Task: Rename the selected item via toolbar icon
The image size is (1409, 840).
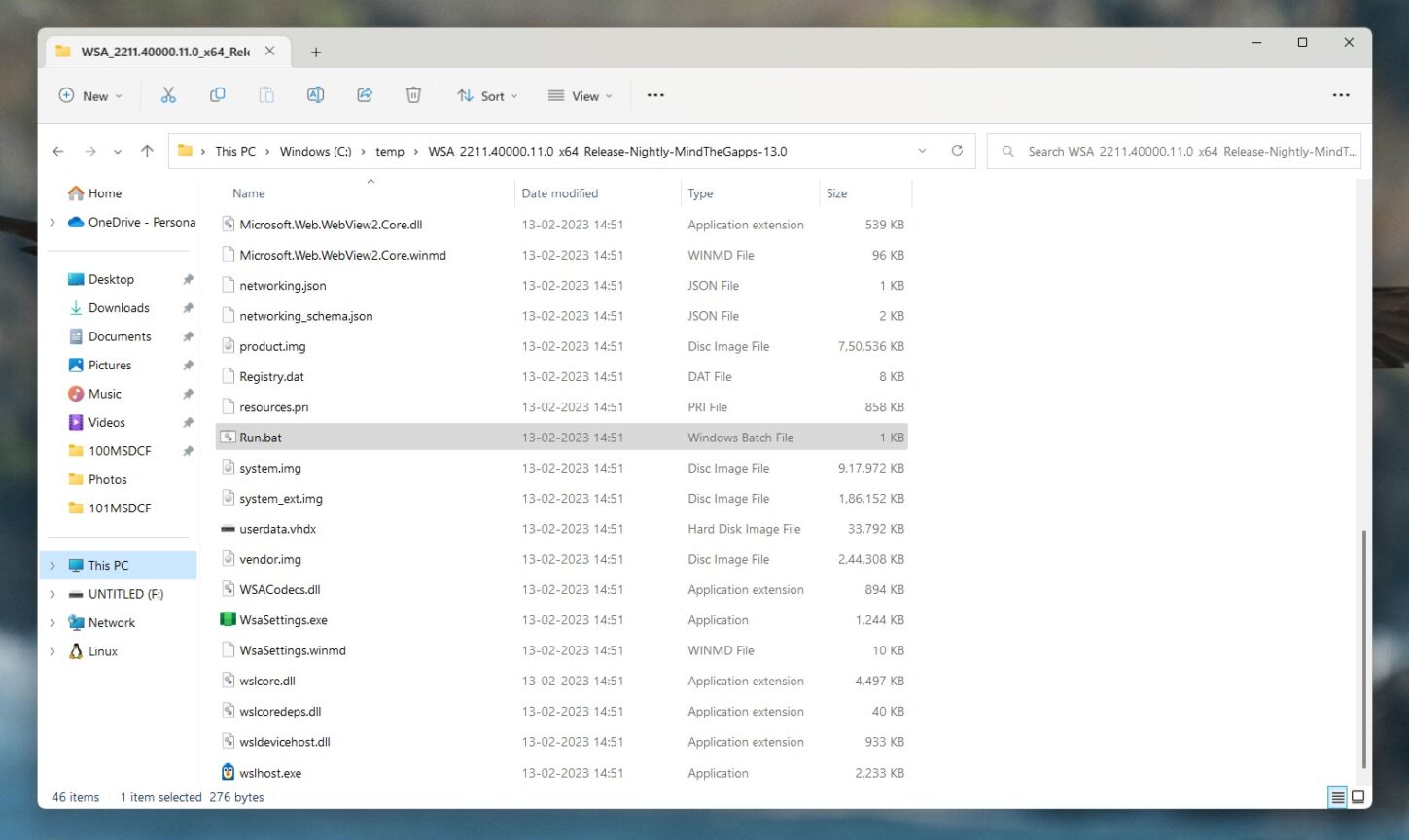Action: click(315, 94)
